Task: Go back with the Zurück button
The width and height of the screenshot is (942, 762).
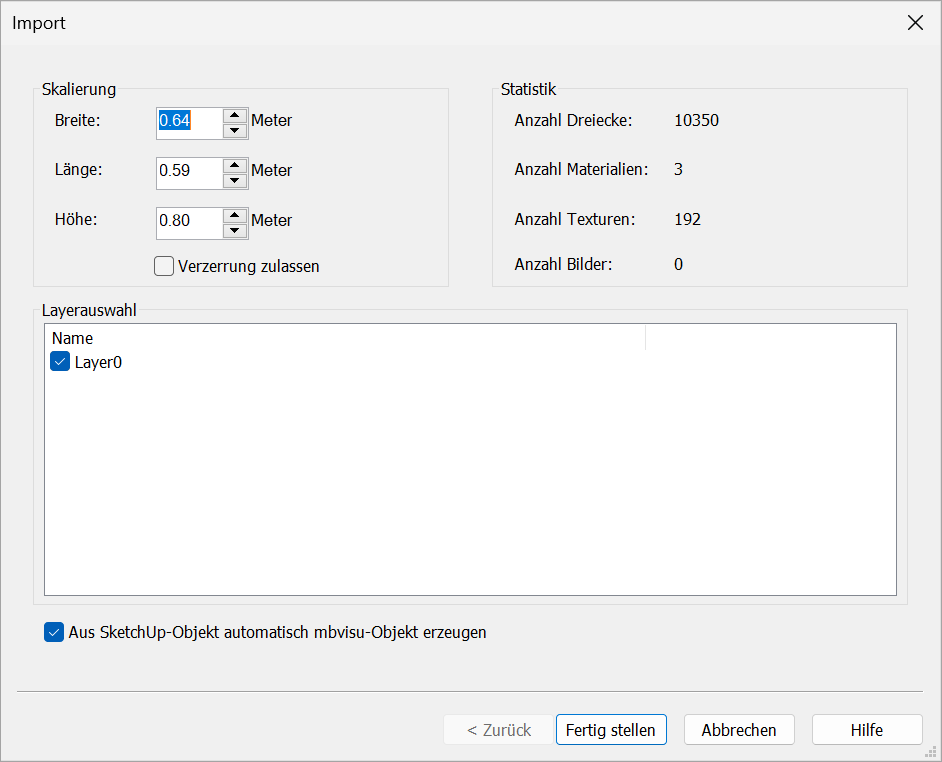Action: [x=499, y=730]
